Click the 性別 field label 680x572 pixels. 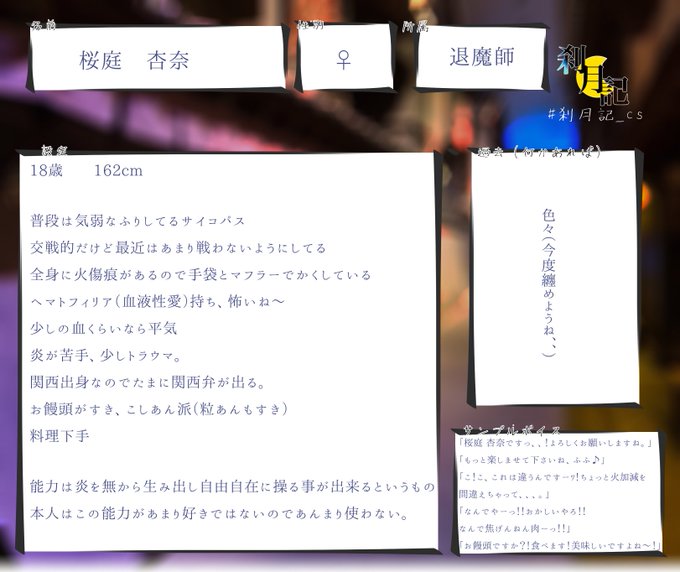pyautogui.click(x=310, y=26)
